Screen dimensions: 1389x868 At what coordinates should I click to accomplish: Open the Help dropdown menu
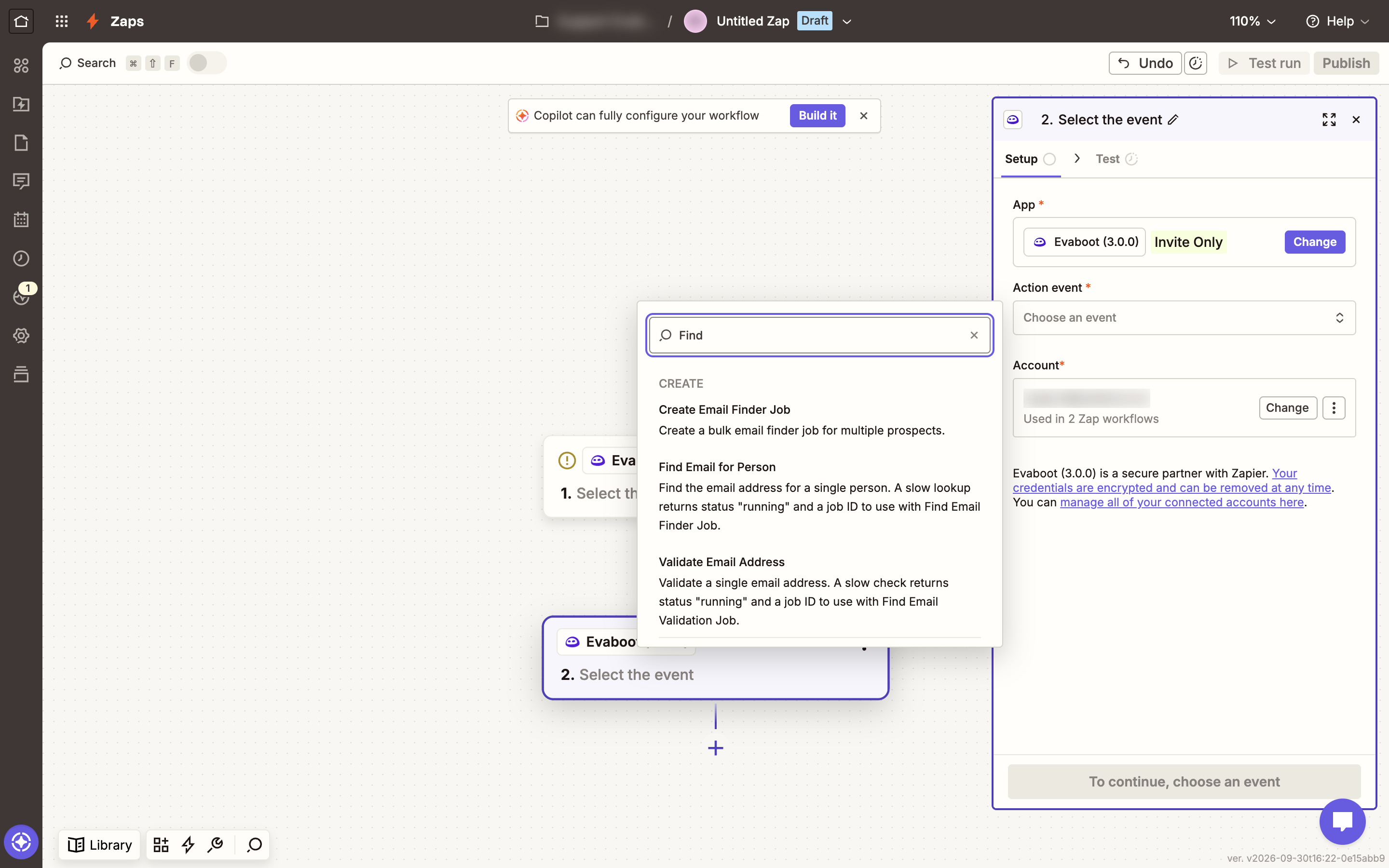1338,21
